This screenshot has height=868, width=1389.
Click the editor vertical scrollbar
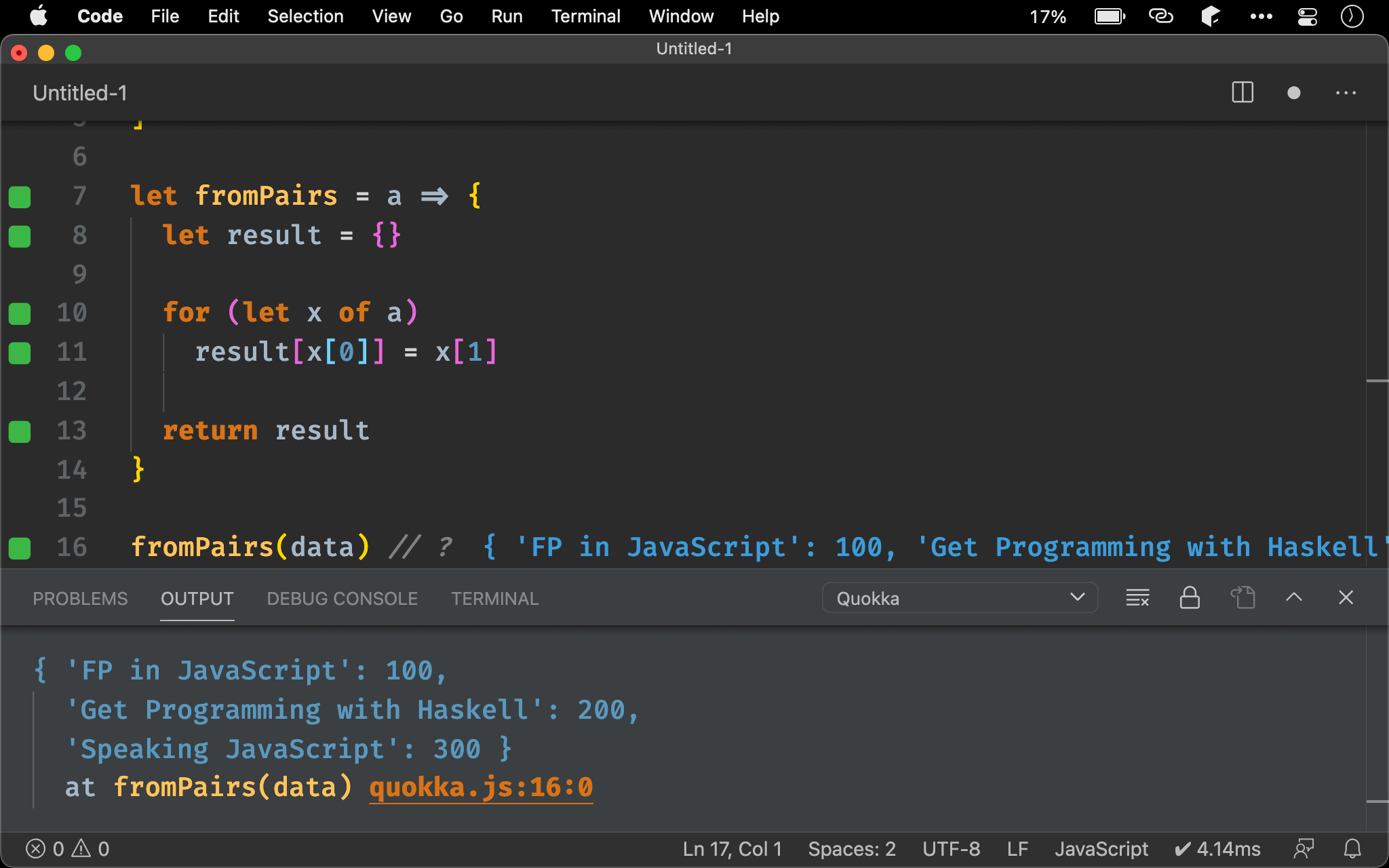1377,344
